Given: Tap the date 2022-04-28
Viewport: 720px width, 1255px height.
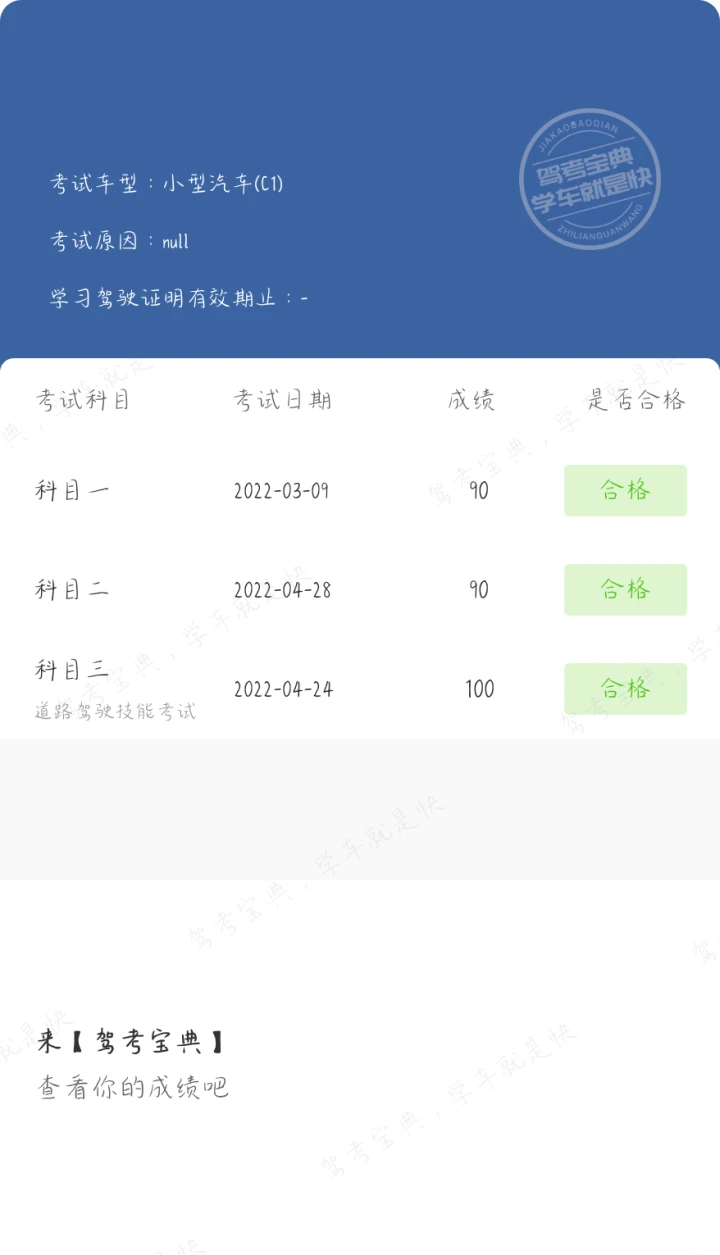Looking at the screenshot, I should pyautogui.click(x=282, y=590).
